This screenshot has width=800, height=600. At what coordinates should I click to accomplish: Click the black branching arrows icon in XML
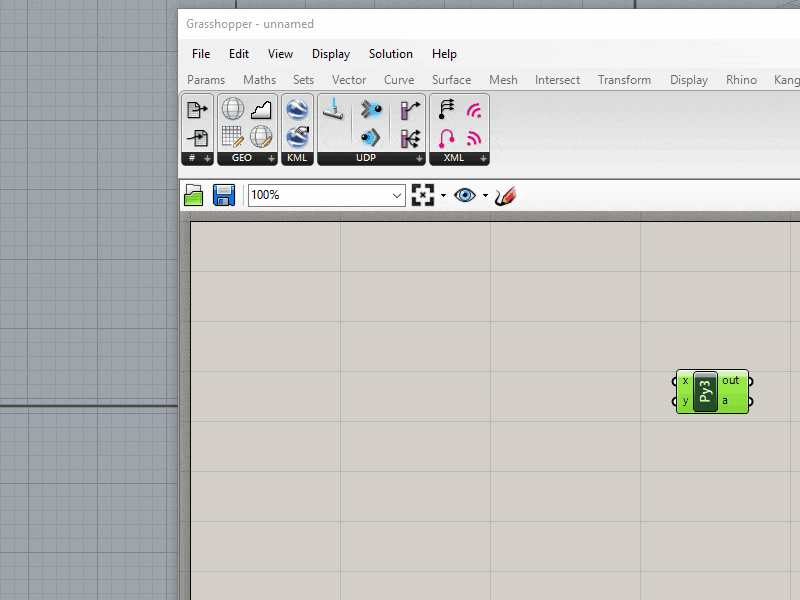pos(446,109)
